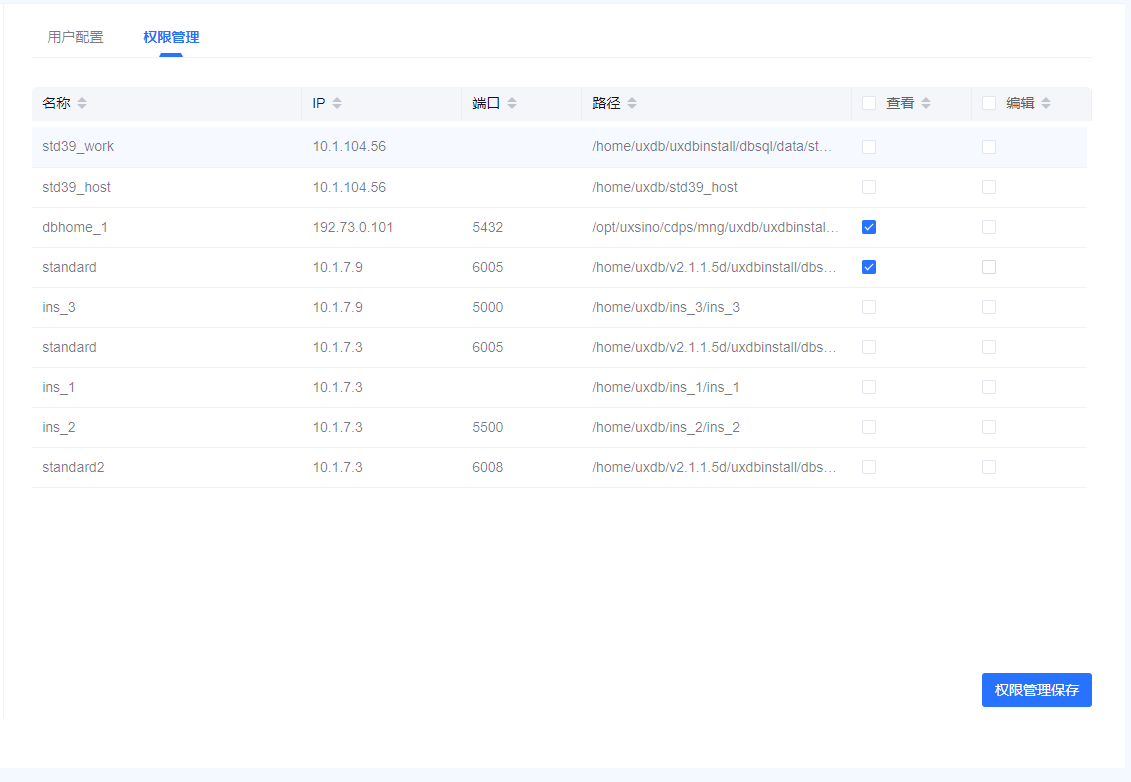Click the truncated path of std39_work

point(711,147)
